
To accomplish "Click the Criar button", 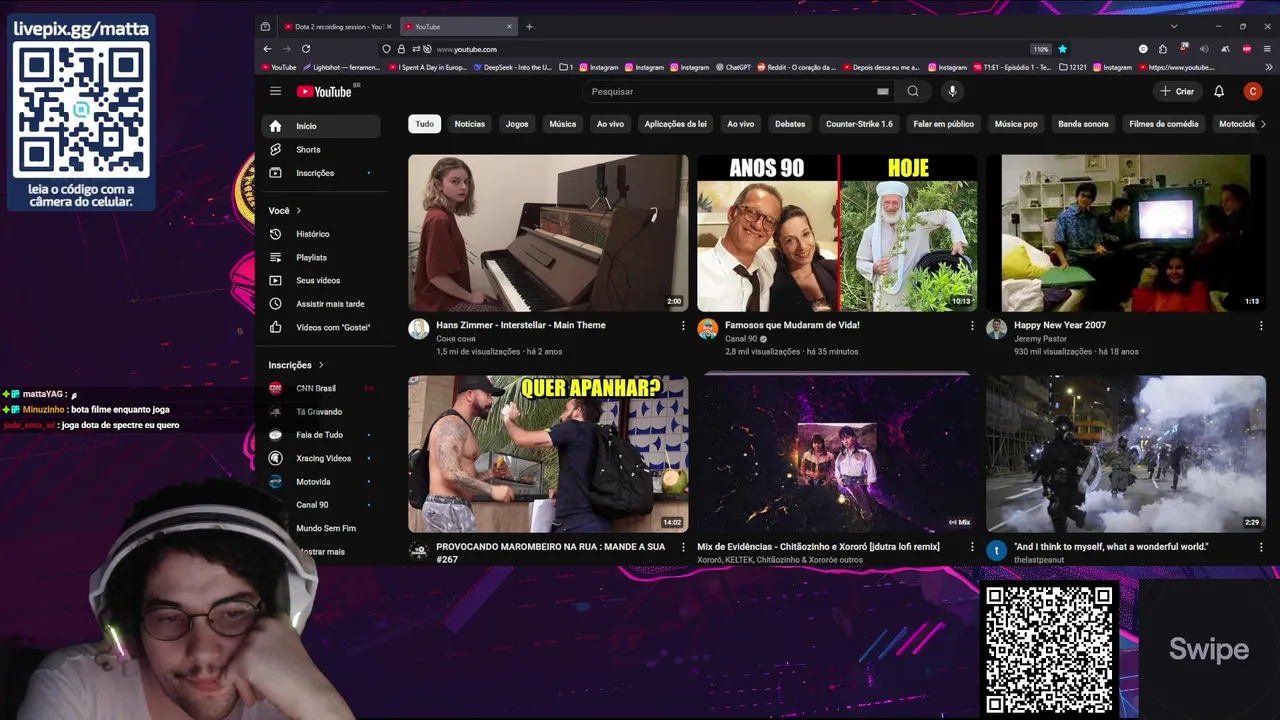I will [1177, 91].
